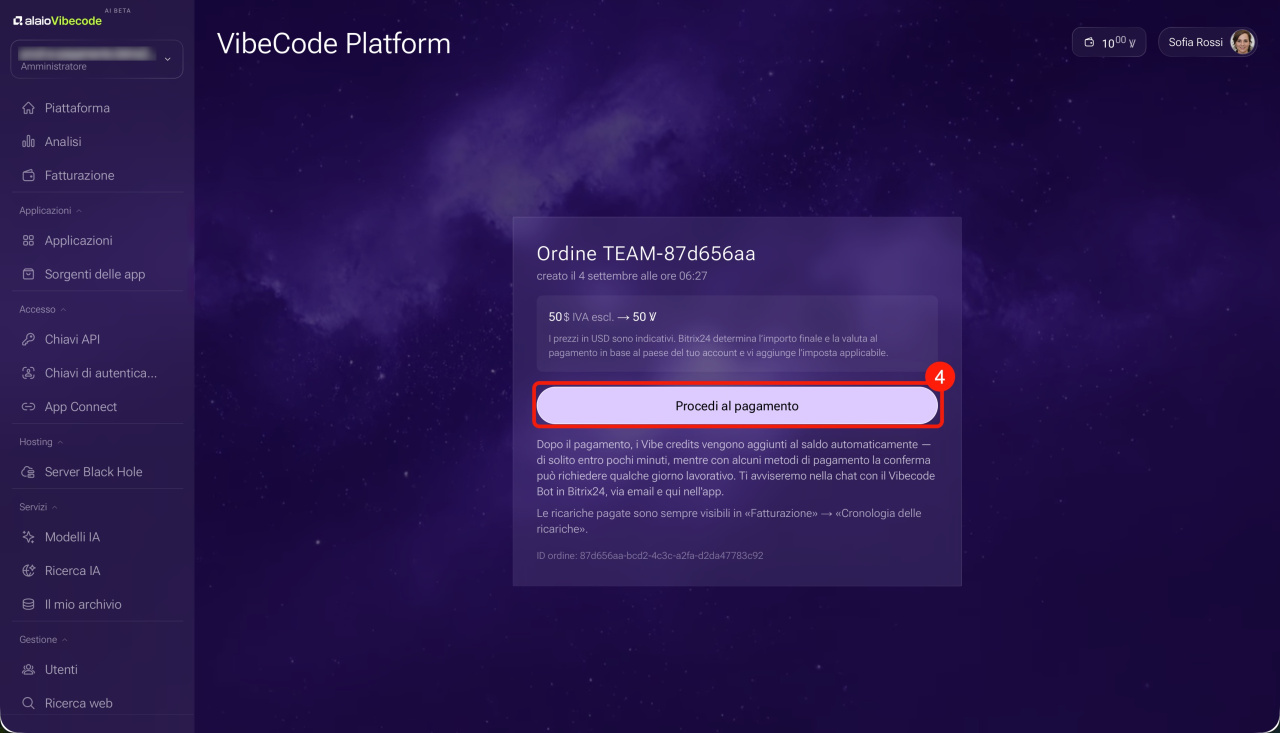Image resolution: width=1280 pixels, height=733 pixels.
Task: Collapse the Accesso section header
Action: point(42,310)
